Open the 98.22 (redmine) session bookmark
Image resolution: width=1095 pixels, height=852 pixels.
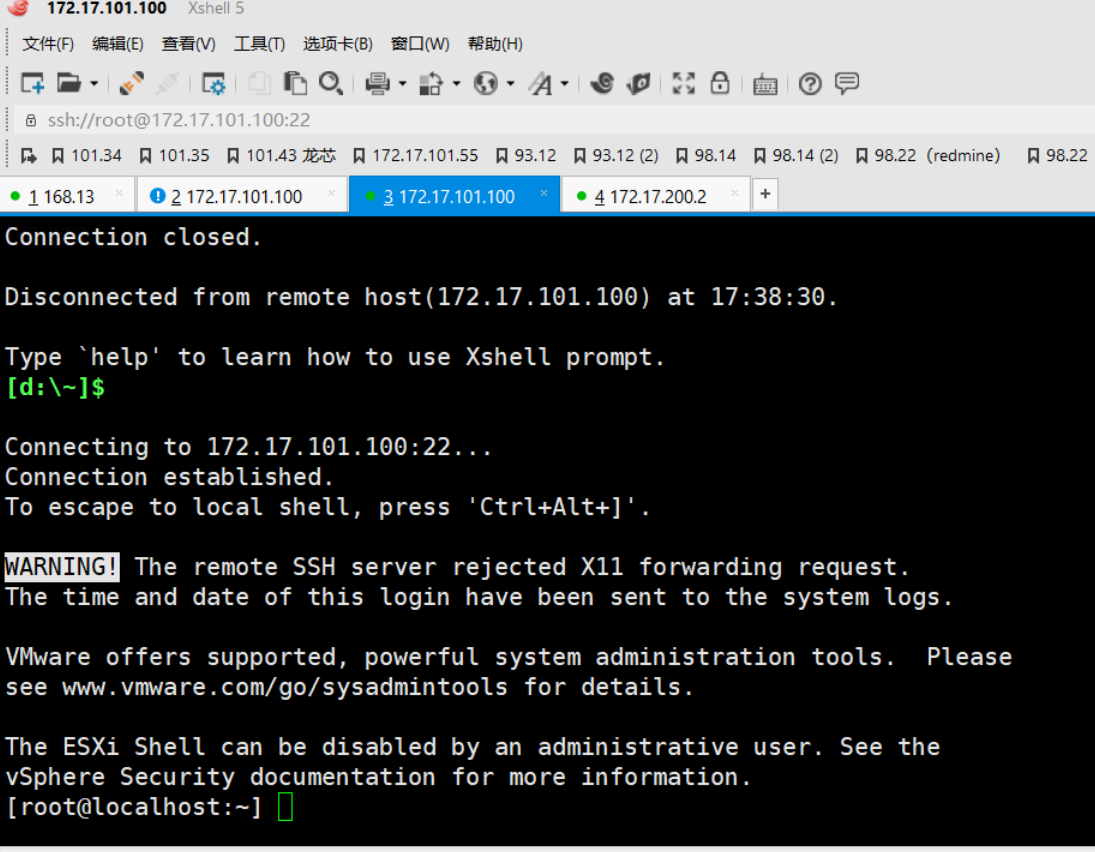pos(928,156)
